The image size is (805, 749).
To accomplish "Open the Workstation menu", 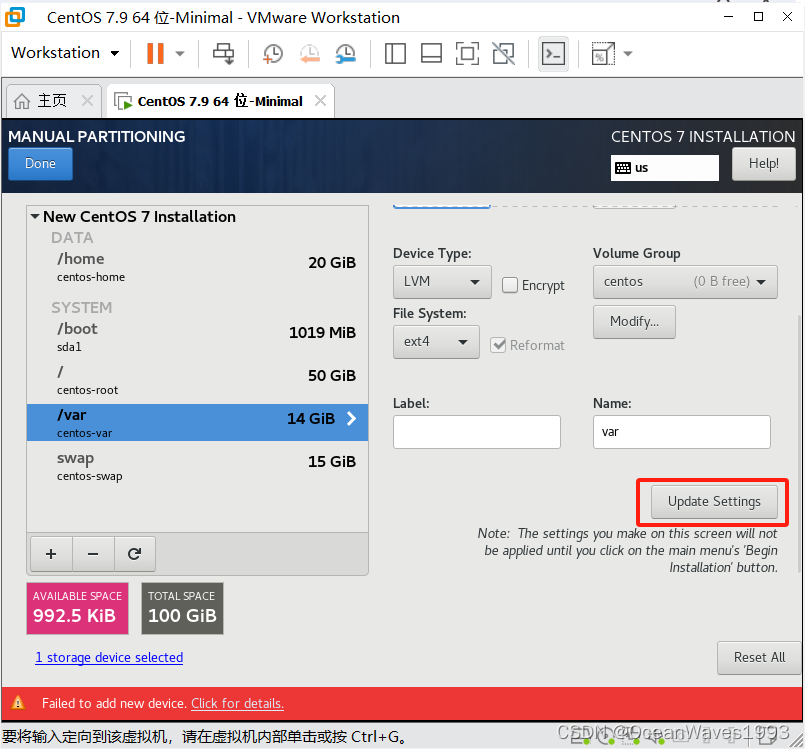I will (x=65, y=52).
